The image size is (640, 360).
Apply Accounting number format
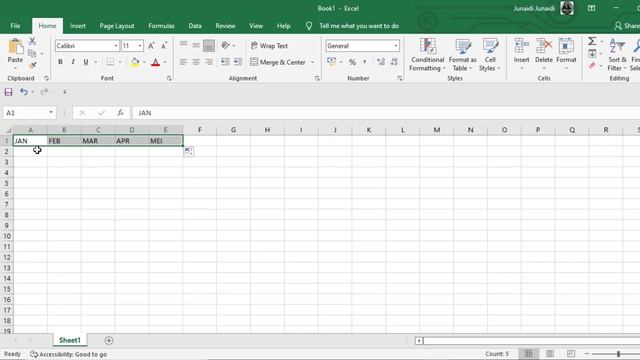331,62
